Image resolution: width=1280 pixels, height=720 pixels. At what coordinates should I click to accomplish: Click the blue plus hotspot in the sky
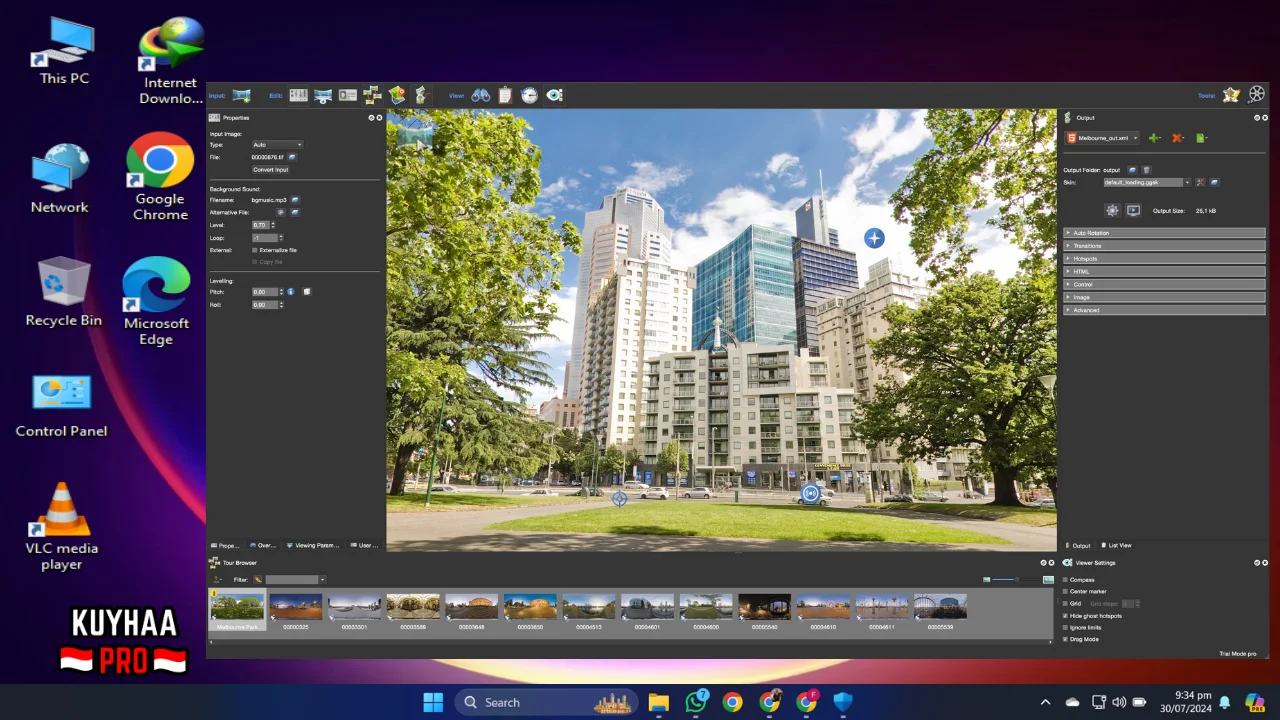[x=874, y=238]
